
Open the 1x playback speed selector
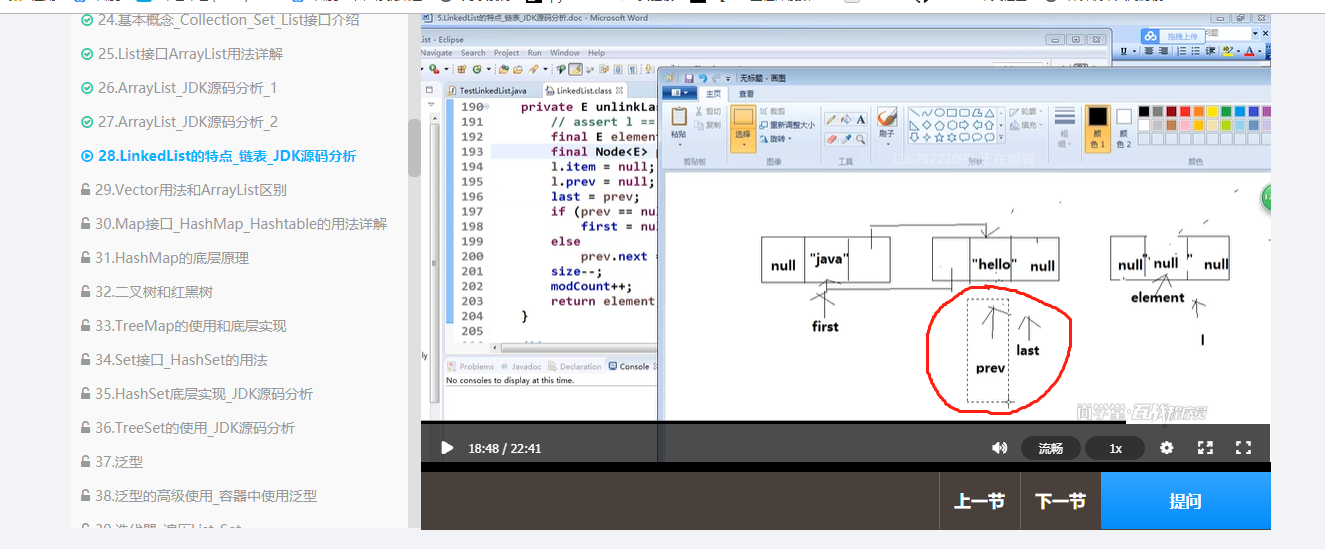(x=1115, y=448)
